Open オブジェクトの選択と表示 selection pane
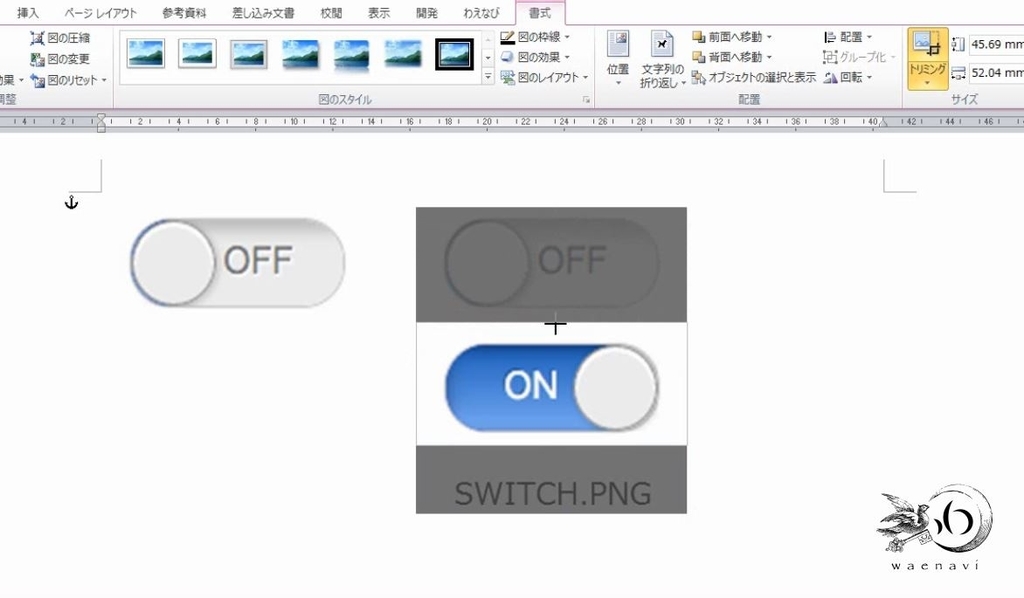The image size is (1024, 598). (754, 78)
